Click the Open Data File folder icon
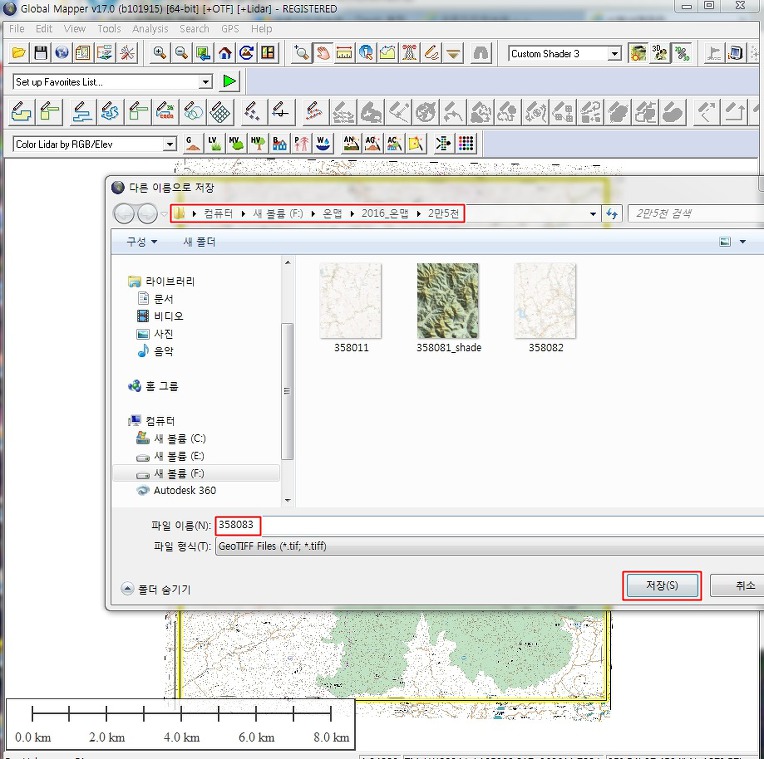This screenshot has height=759, width=764. coord(19,53)
